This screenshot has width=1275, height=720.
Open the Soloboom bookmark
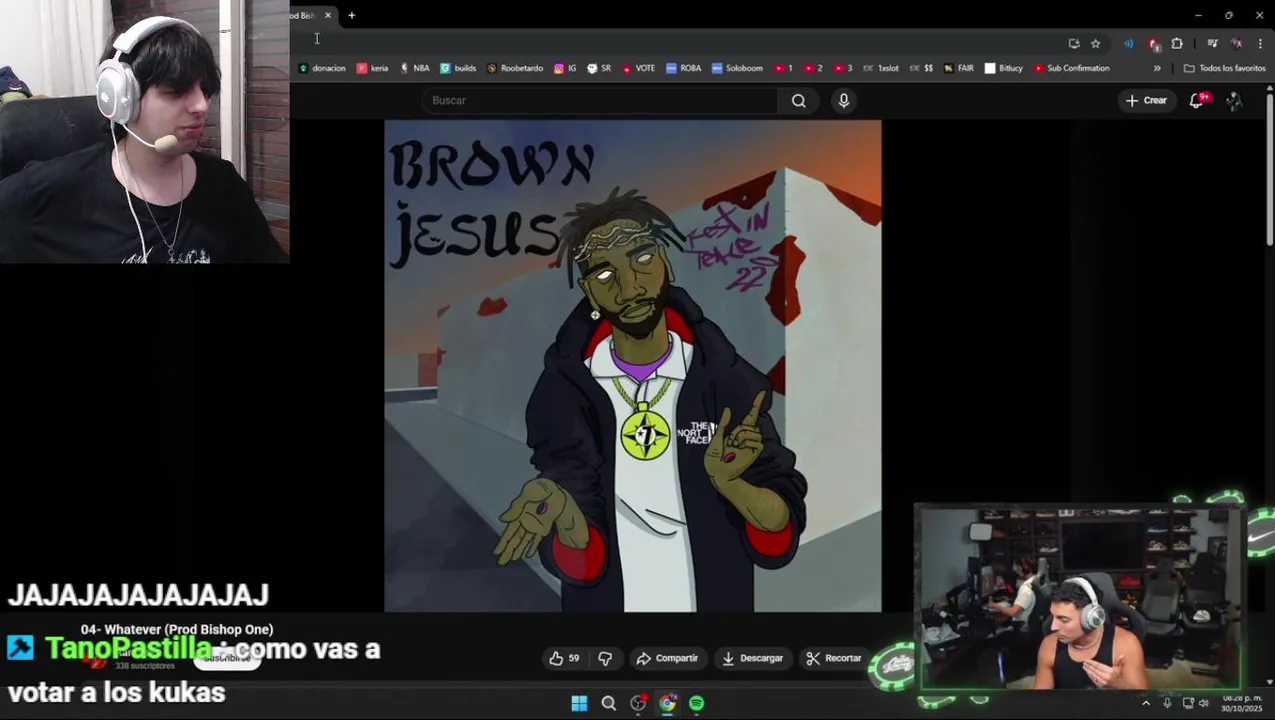coord(737,68)
